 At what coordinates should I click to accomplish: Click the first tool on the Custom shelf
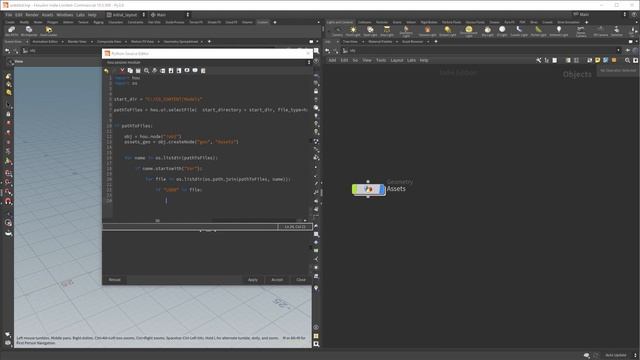11,31
